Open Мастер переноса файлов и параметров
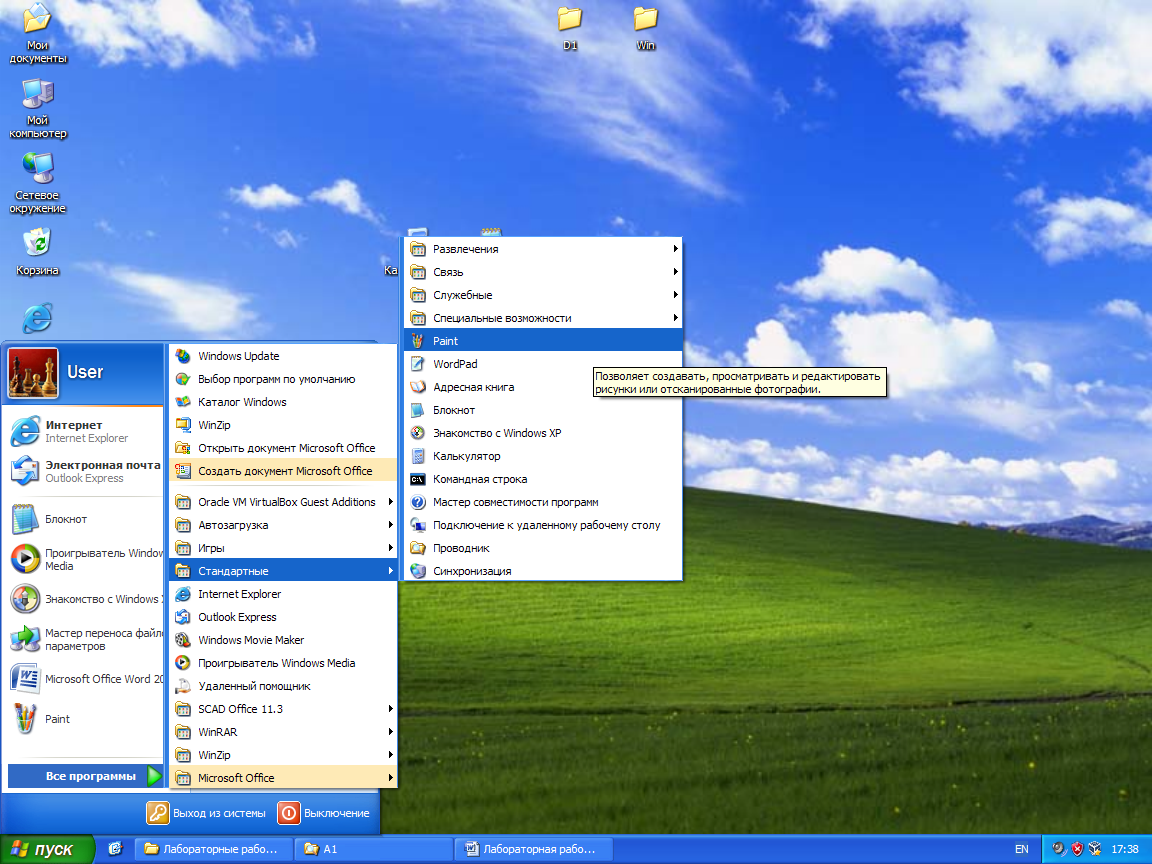The width and height of the screenshot is (1152, 864). click(x=85, y=639)
